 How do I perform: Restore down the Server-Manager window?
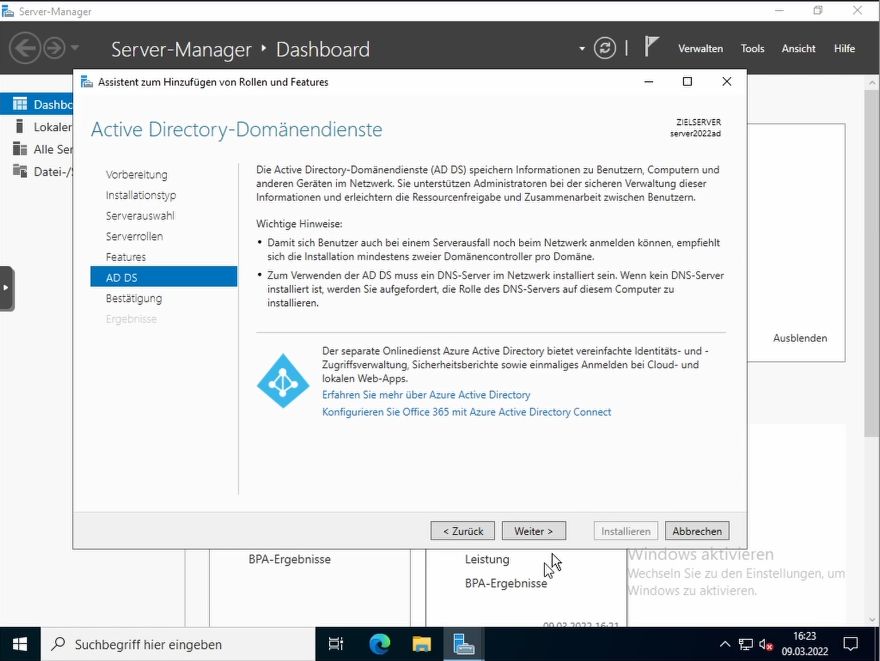pyautogui.click(x=818, y=11)
